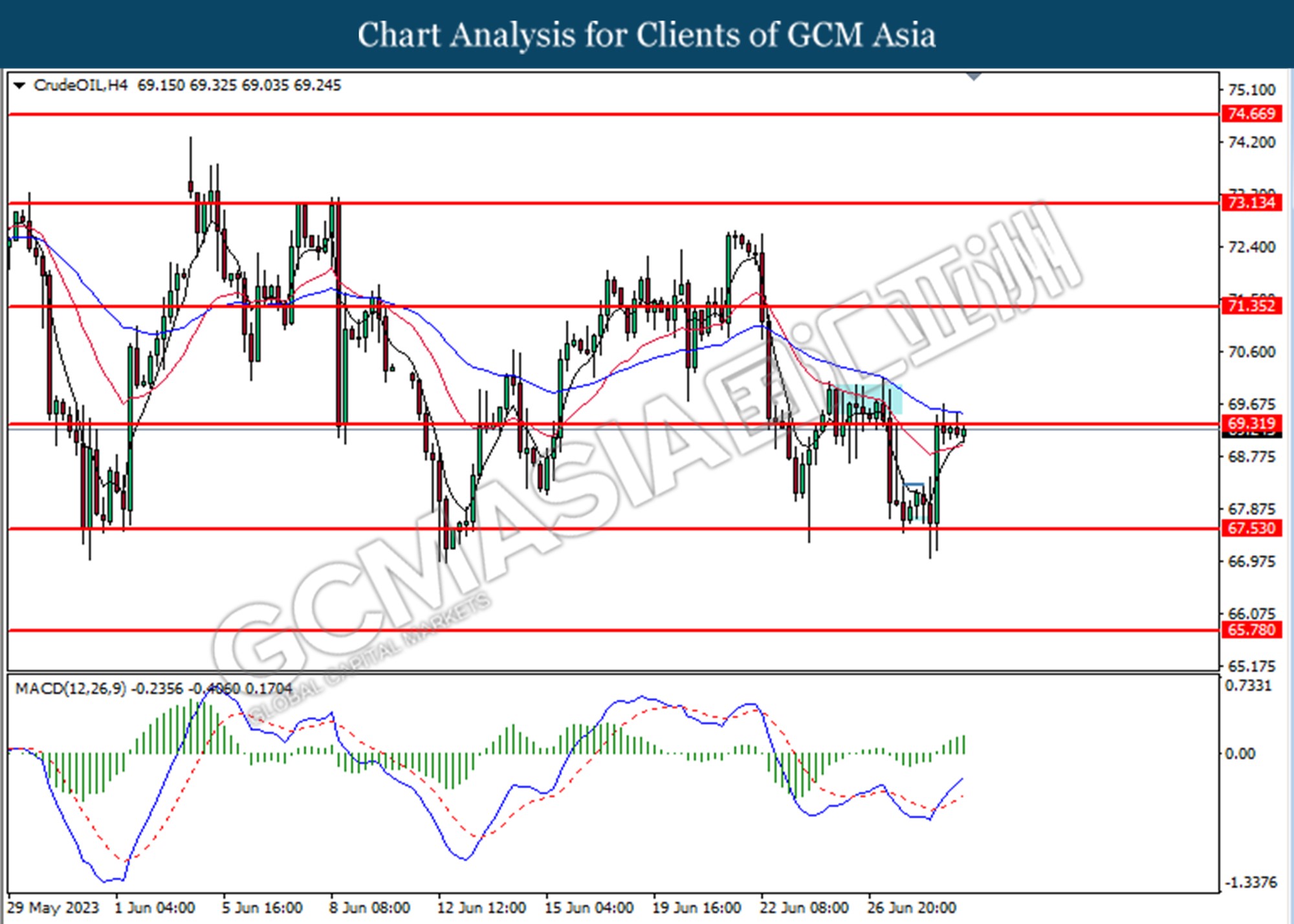Click the 72.400 price axis value
The image size is (1294, 924).
(x=1251, y=247)
